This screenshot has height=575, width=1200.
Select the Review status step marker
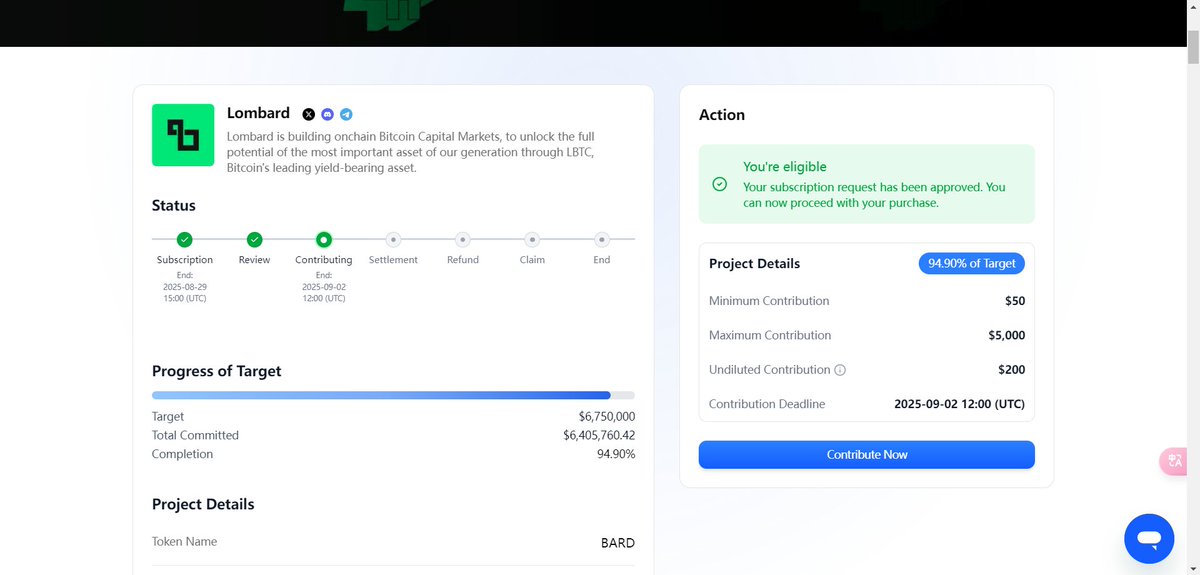point(255,239)
